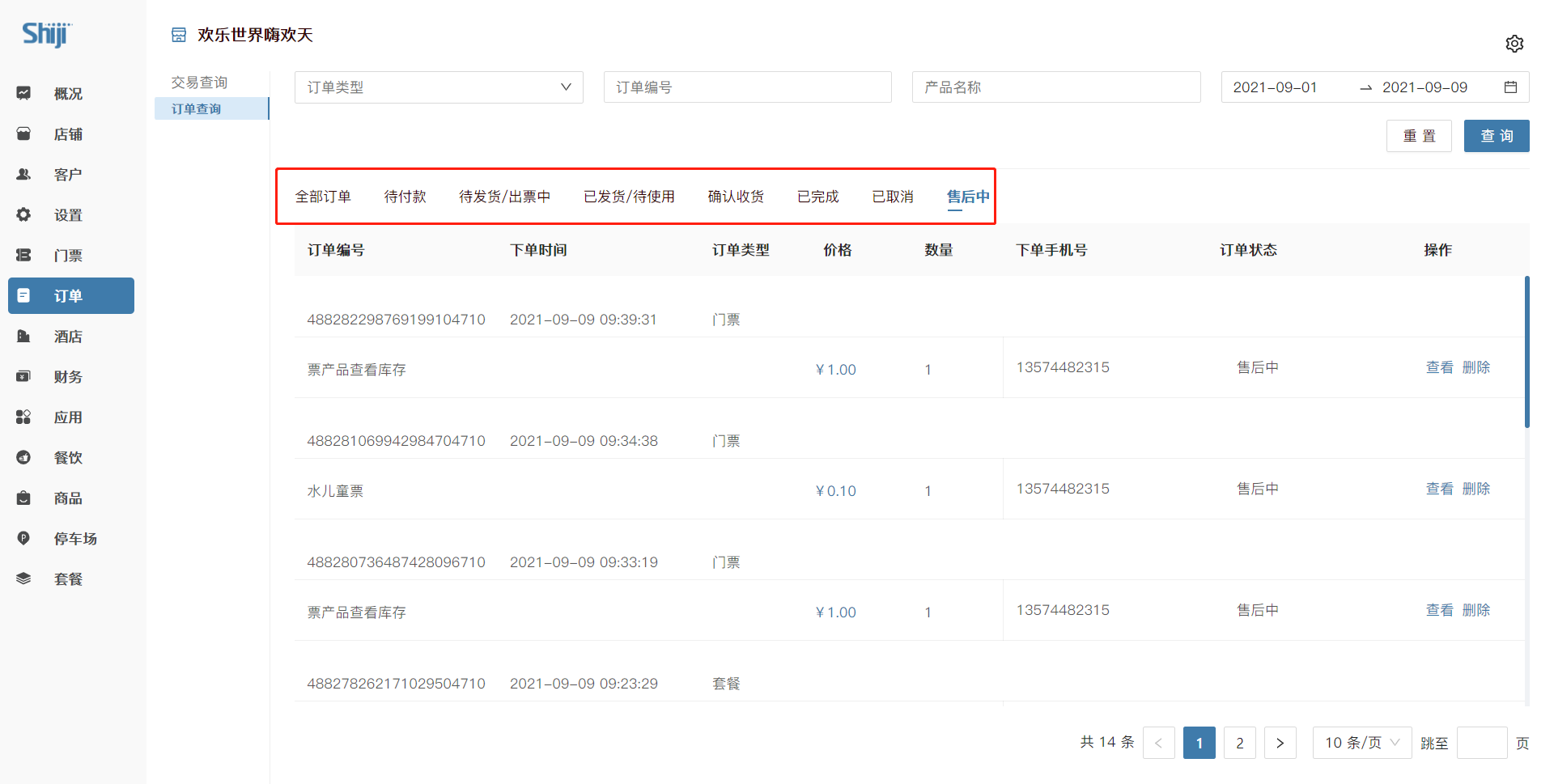
Task: Click the 餐饮 dining icon
Action: click(x=23, y=457)
